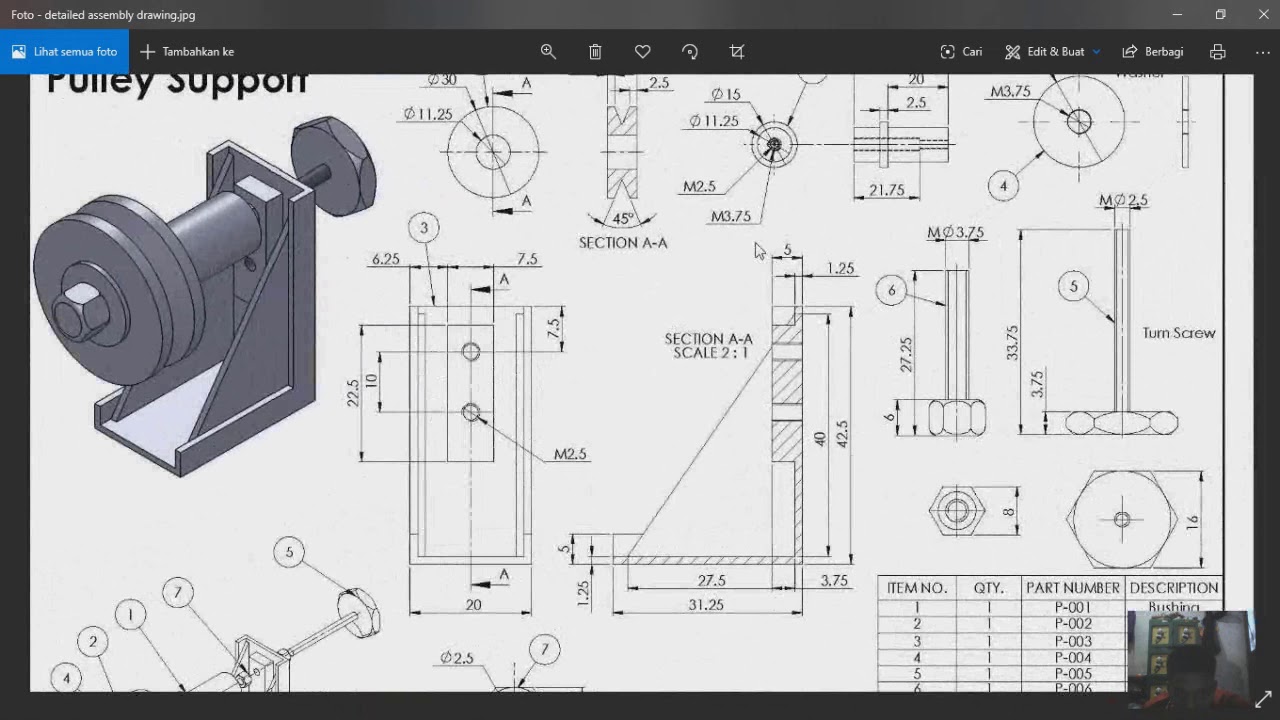Open the three-dot more options menu

point(1262,51)
